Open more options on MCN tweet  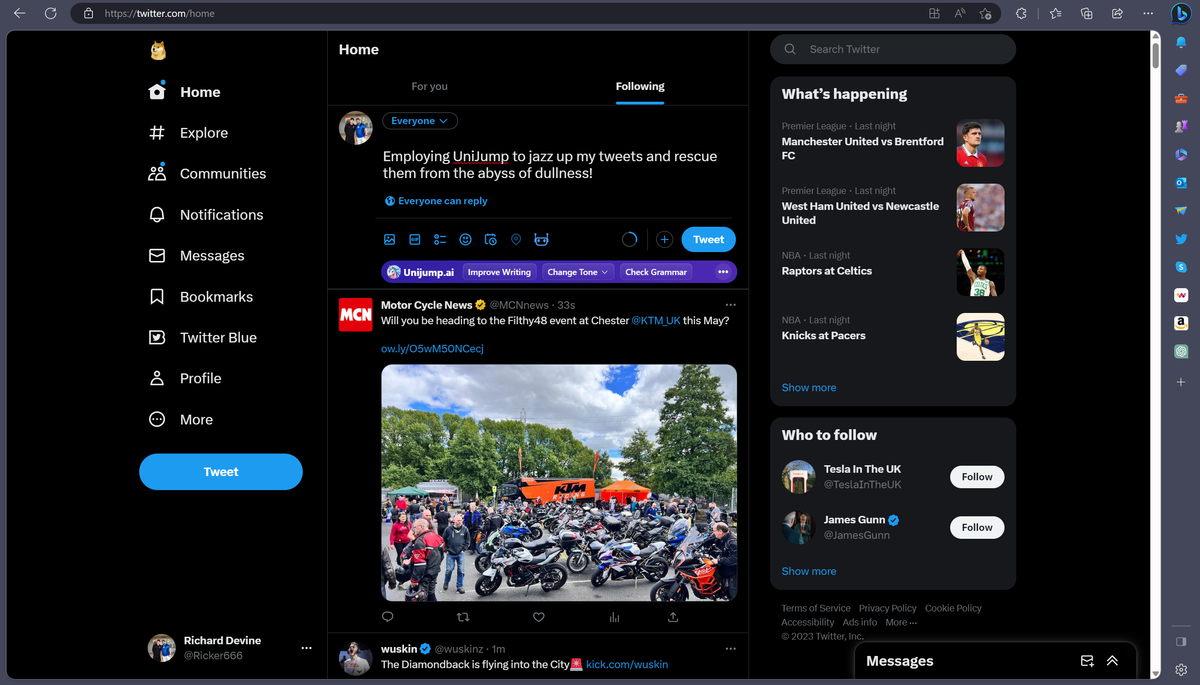(730, 305)
